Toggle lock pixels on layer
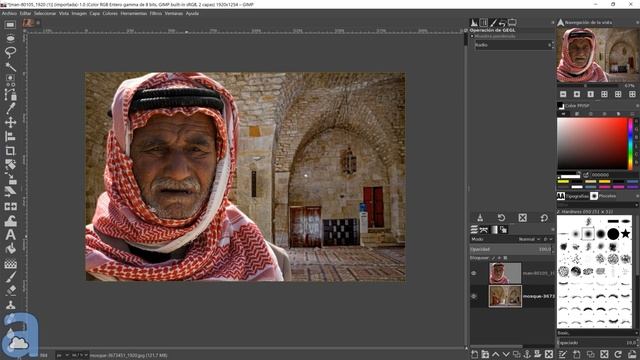The image size is (640, 360). coord(493,258)
